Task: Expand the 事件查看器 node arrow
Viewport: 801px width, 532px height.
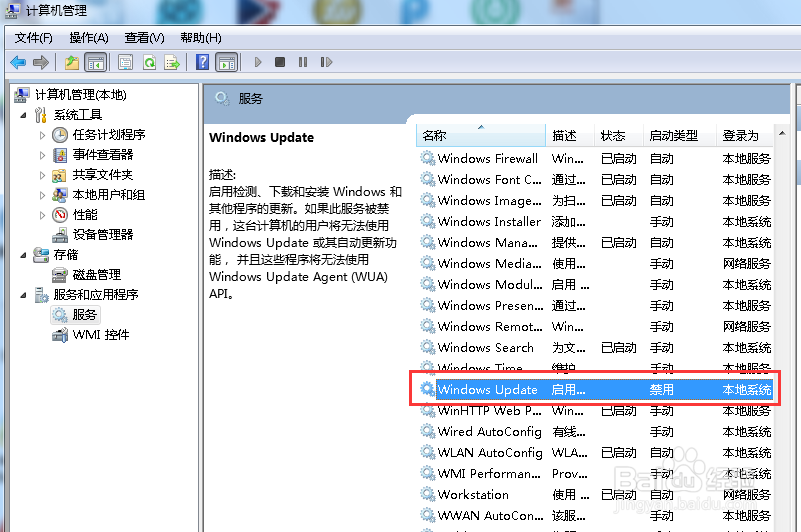Action: pyautogui.click(x=42, y=155)
